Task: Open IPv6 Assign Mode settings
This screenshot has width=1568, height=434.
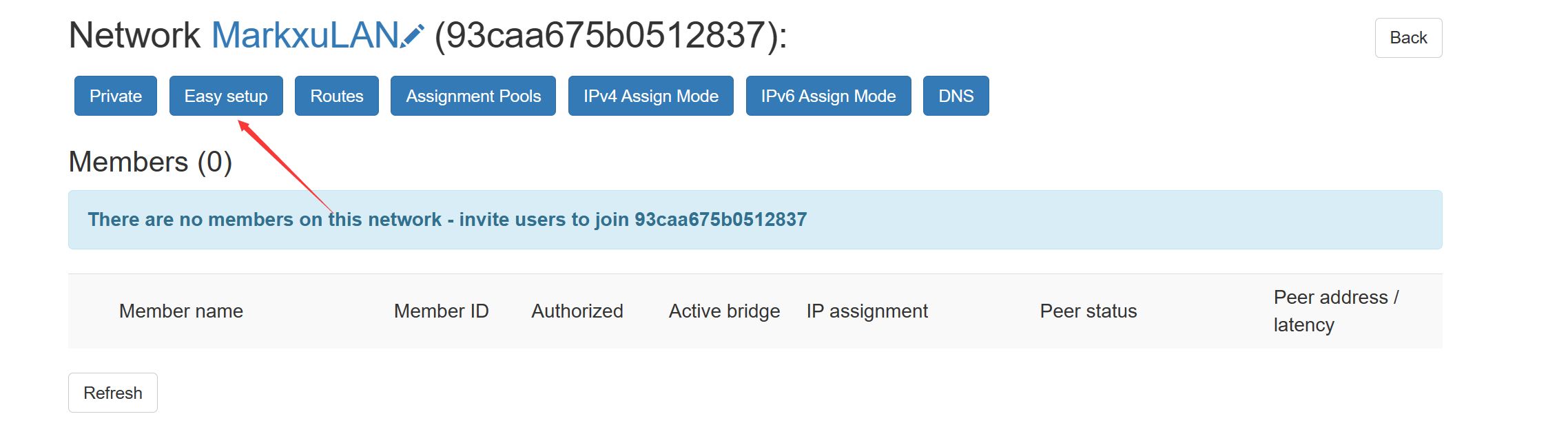Action: (x=828, y=96)
